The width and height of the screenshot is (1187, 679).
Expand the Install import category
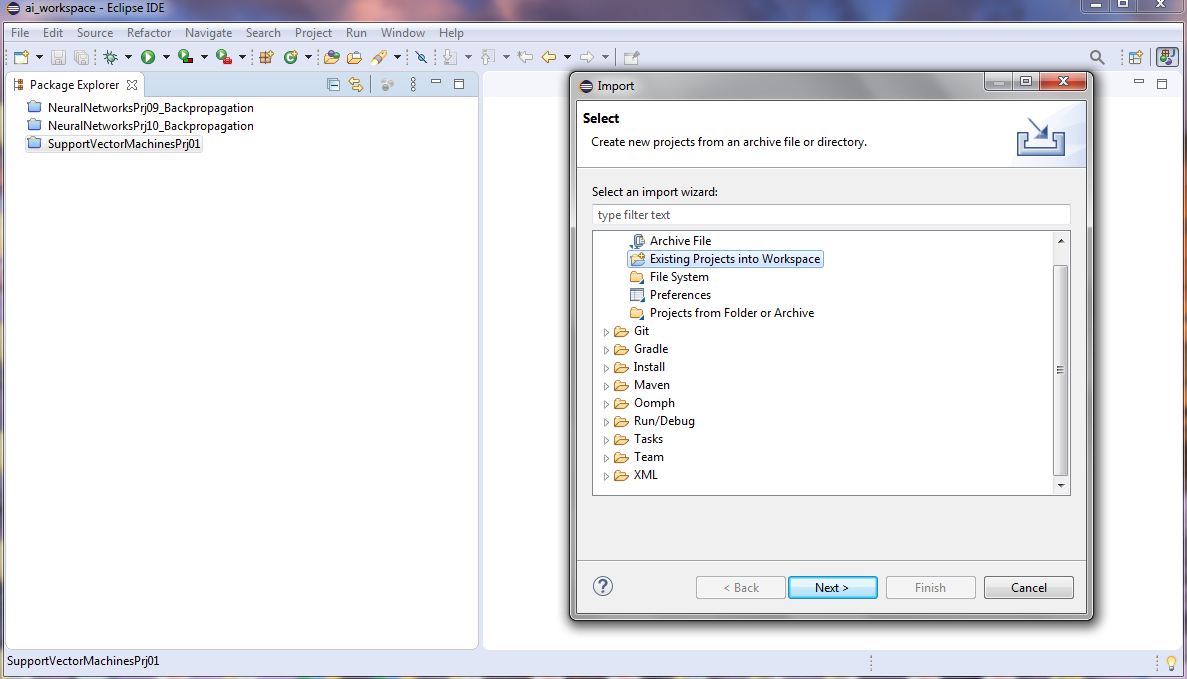pos(606,368)
